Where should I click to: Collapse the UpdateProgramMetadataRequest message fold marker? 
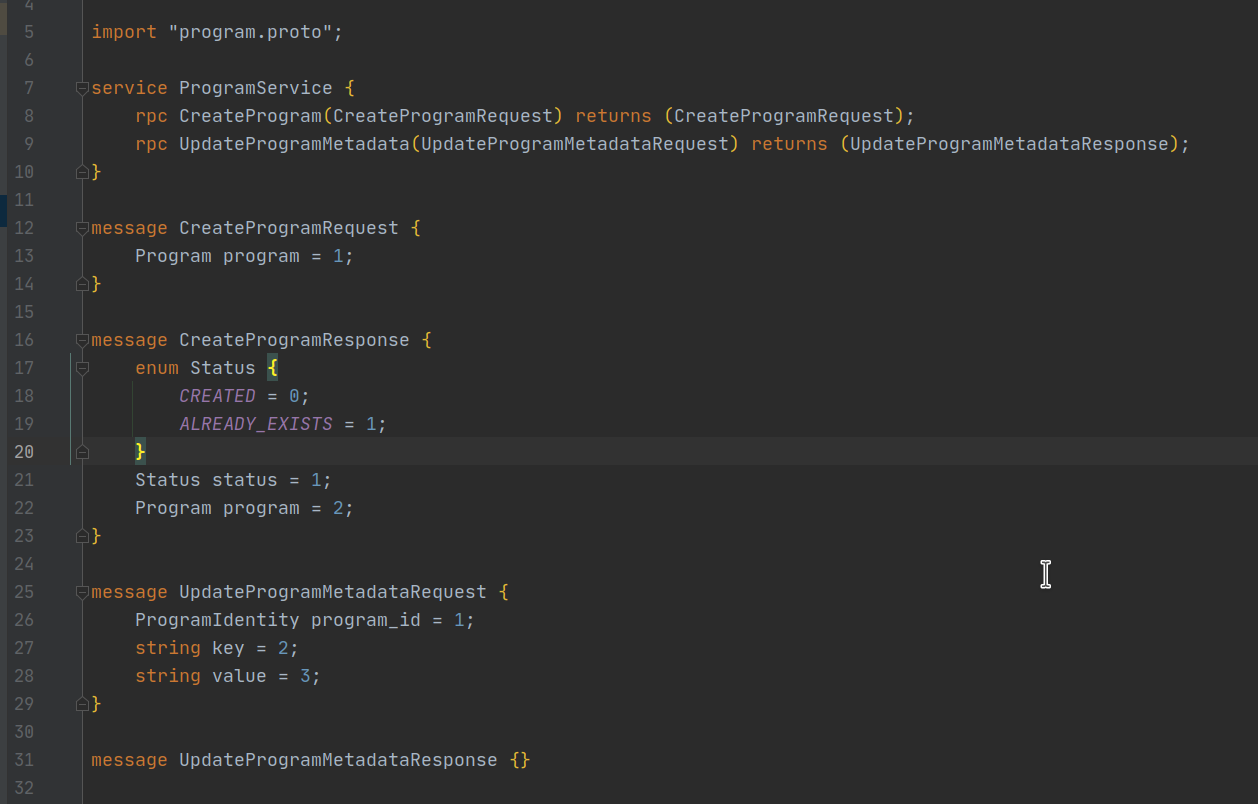[82, 592]
